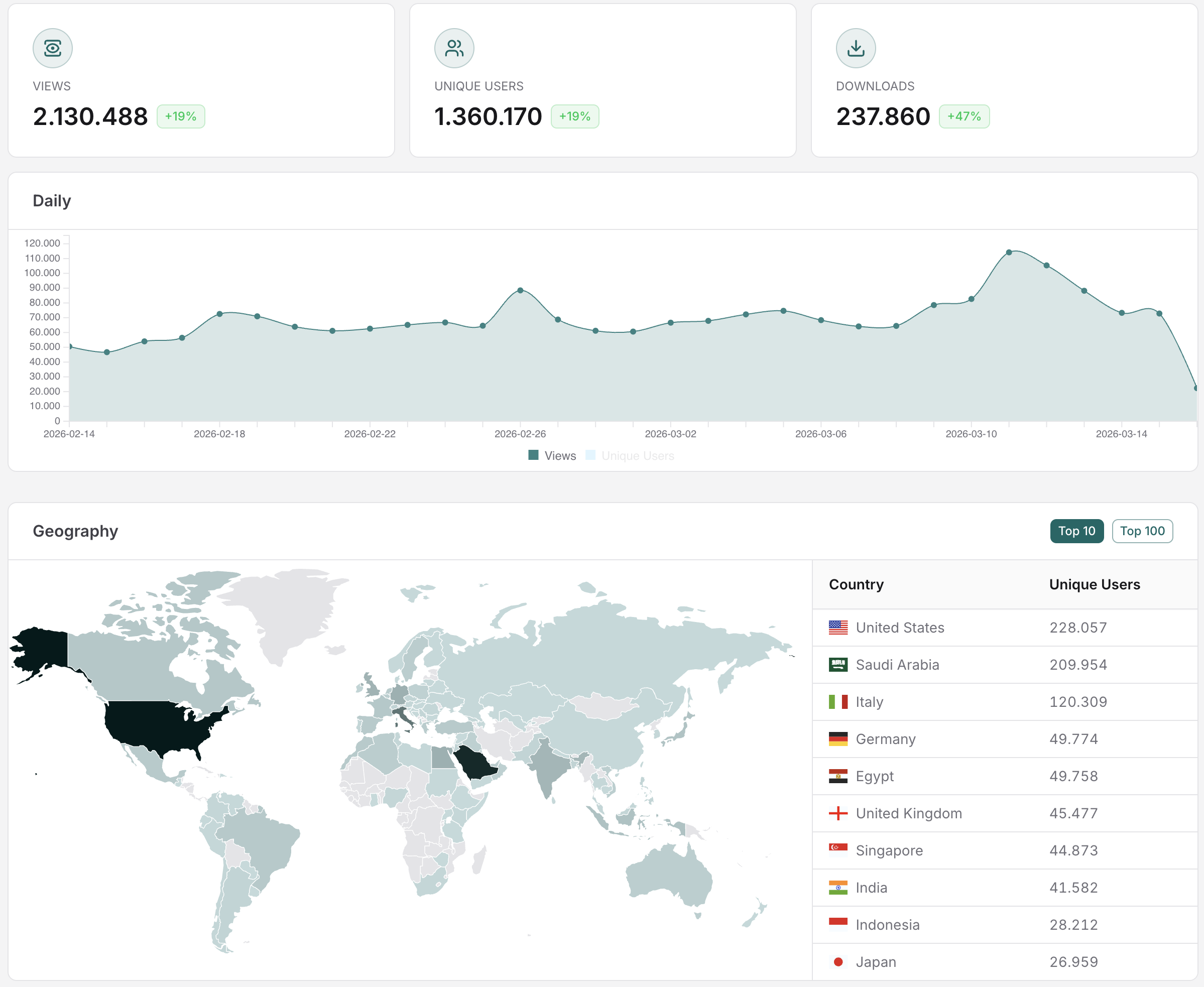This screenshot has width=1204, height=987.
Task: Select the Singapore table row
Action: pos(1004,850)
